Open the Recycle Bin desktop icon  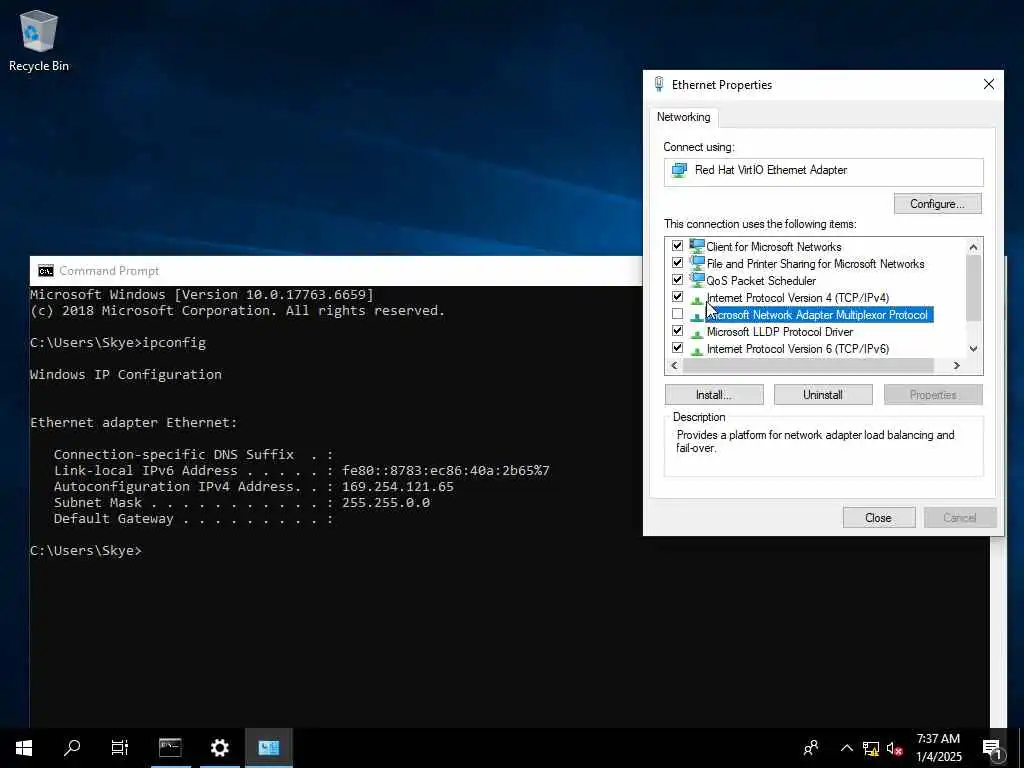39,40
